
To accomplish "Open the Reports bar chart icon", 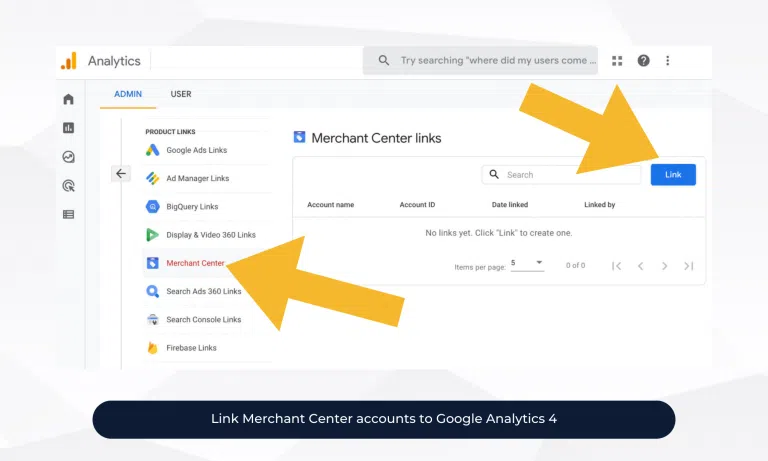I will (68, 128).
